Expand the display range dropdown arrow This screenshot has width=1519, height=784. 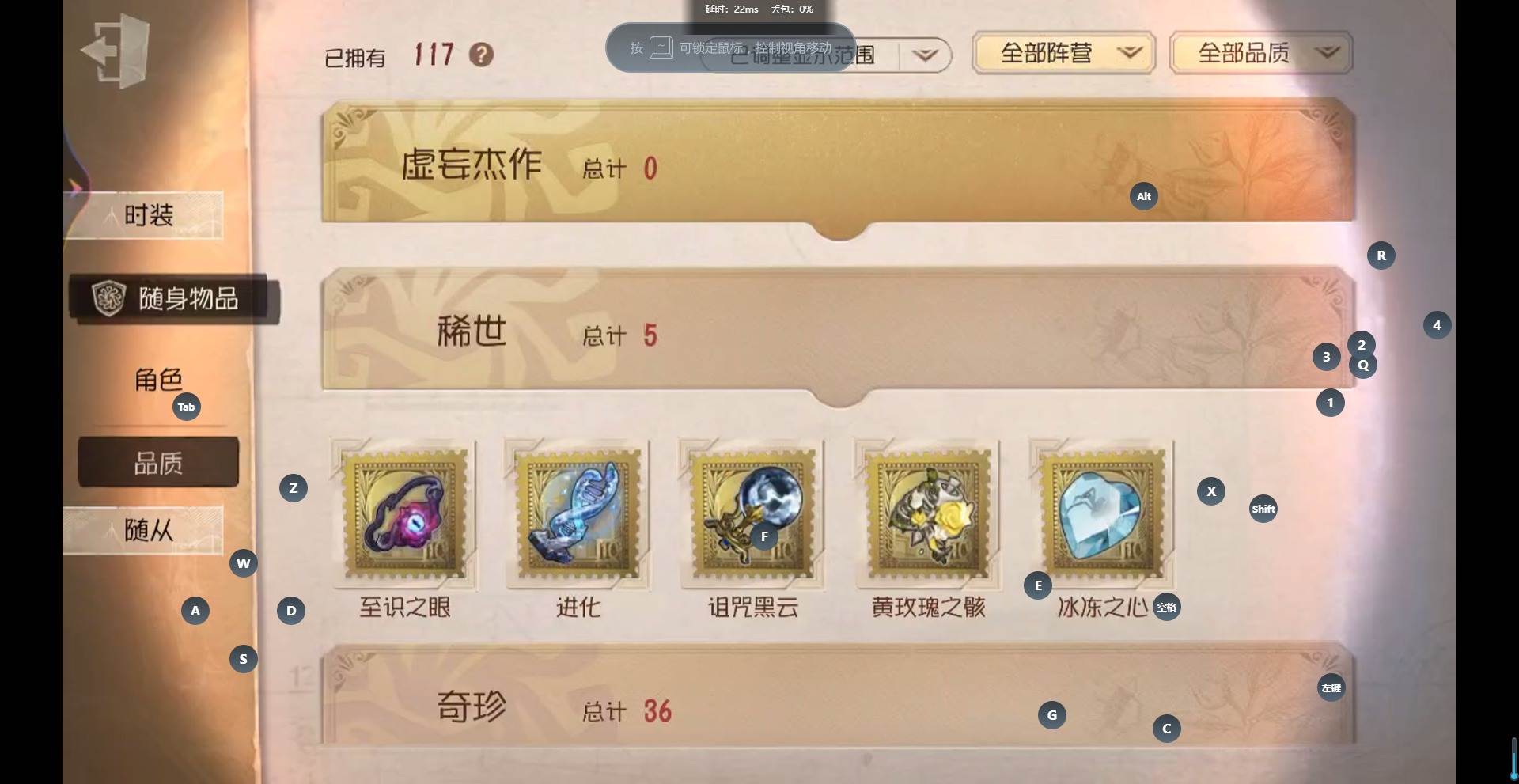924,55
